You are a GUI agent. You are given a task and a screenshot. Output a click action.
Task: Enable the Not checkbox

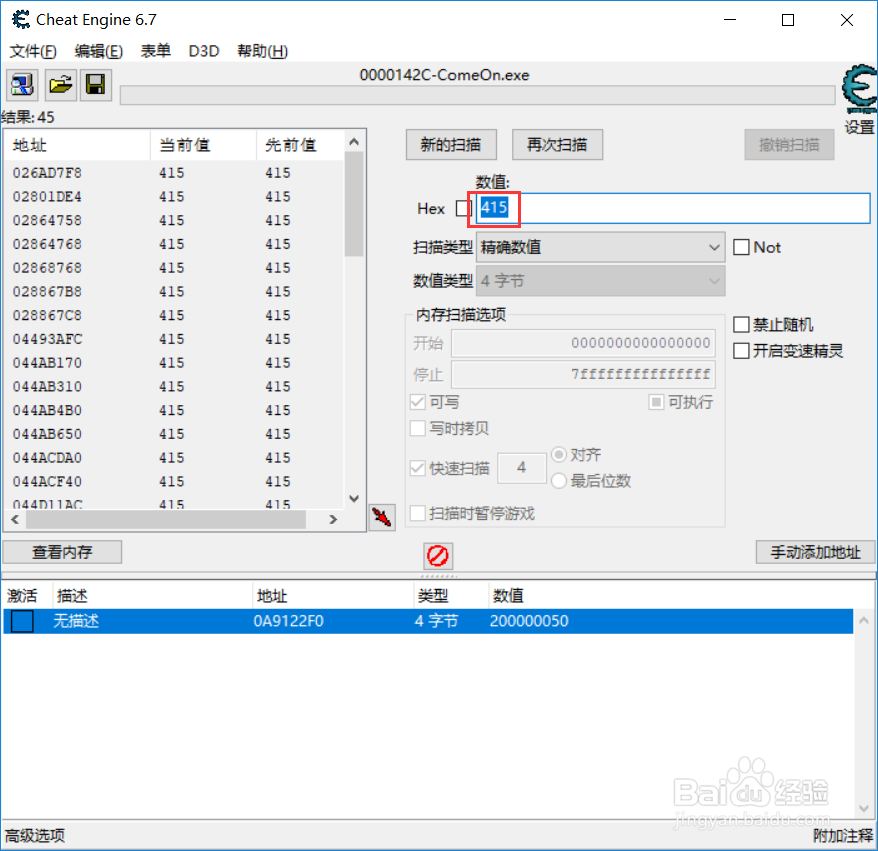741,247
